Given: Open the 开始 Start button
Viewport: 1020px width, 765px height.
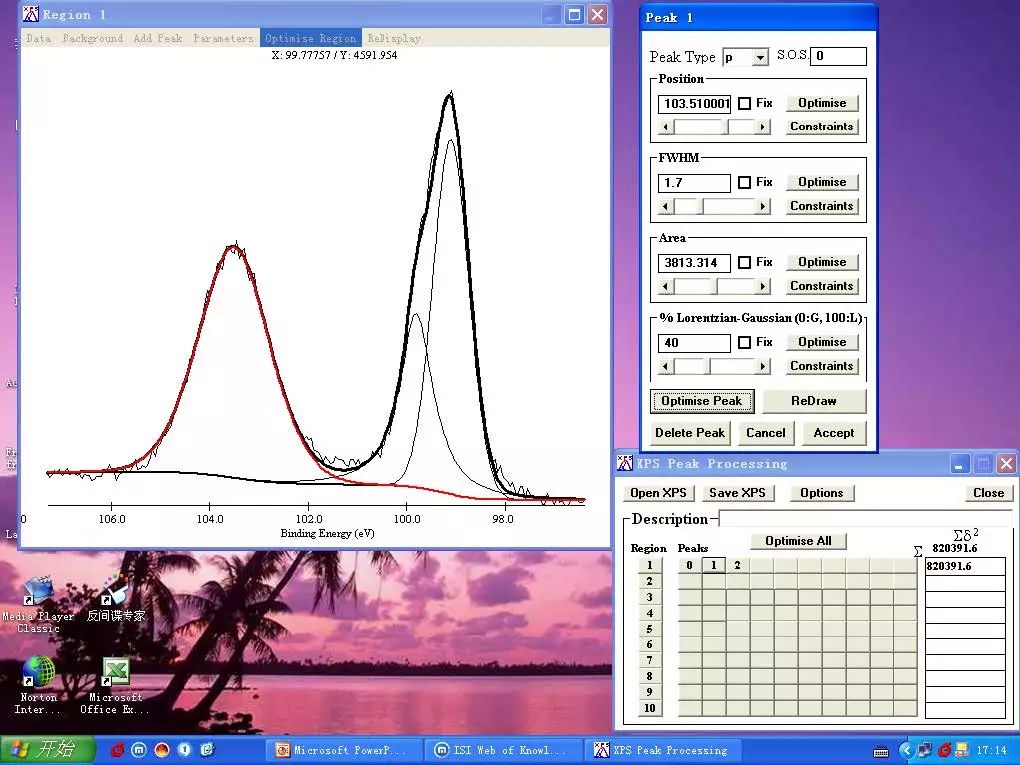Looking at the screenshot, I should click(x=47, y=749).
